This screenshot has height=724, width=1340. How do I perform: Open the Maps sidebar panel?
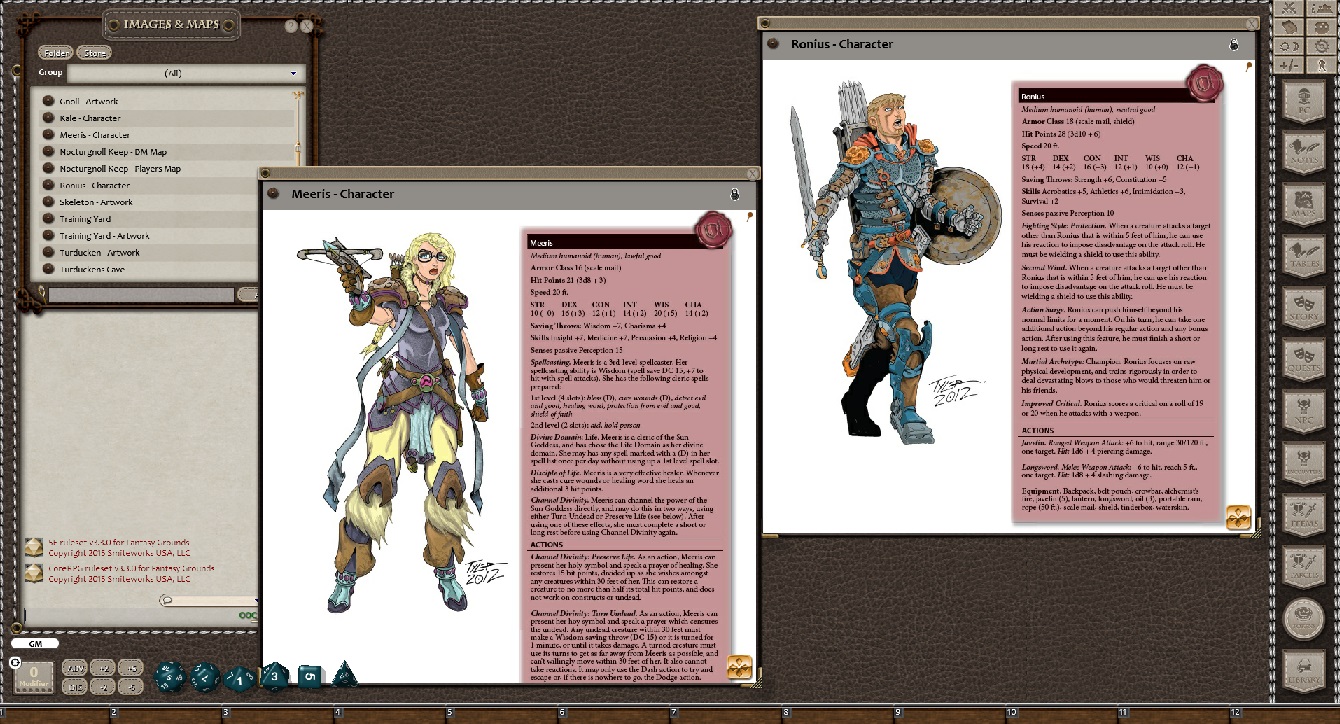click(1303, 207)
